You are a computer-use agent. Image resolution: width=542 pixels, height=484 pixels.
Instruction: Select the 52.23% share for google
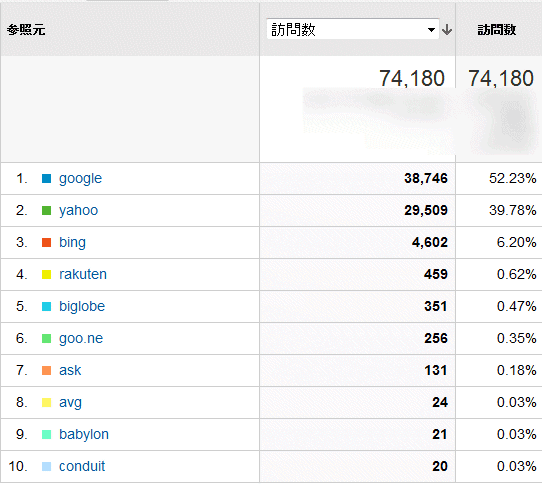pos(513,178)
